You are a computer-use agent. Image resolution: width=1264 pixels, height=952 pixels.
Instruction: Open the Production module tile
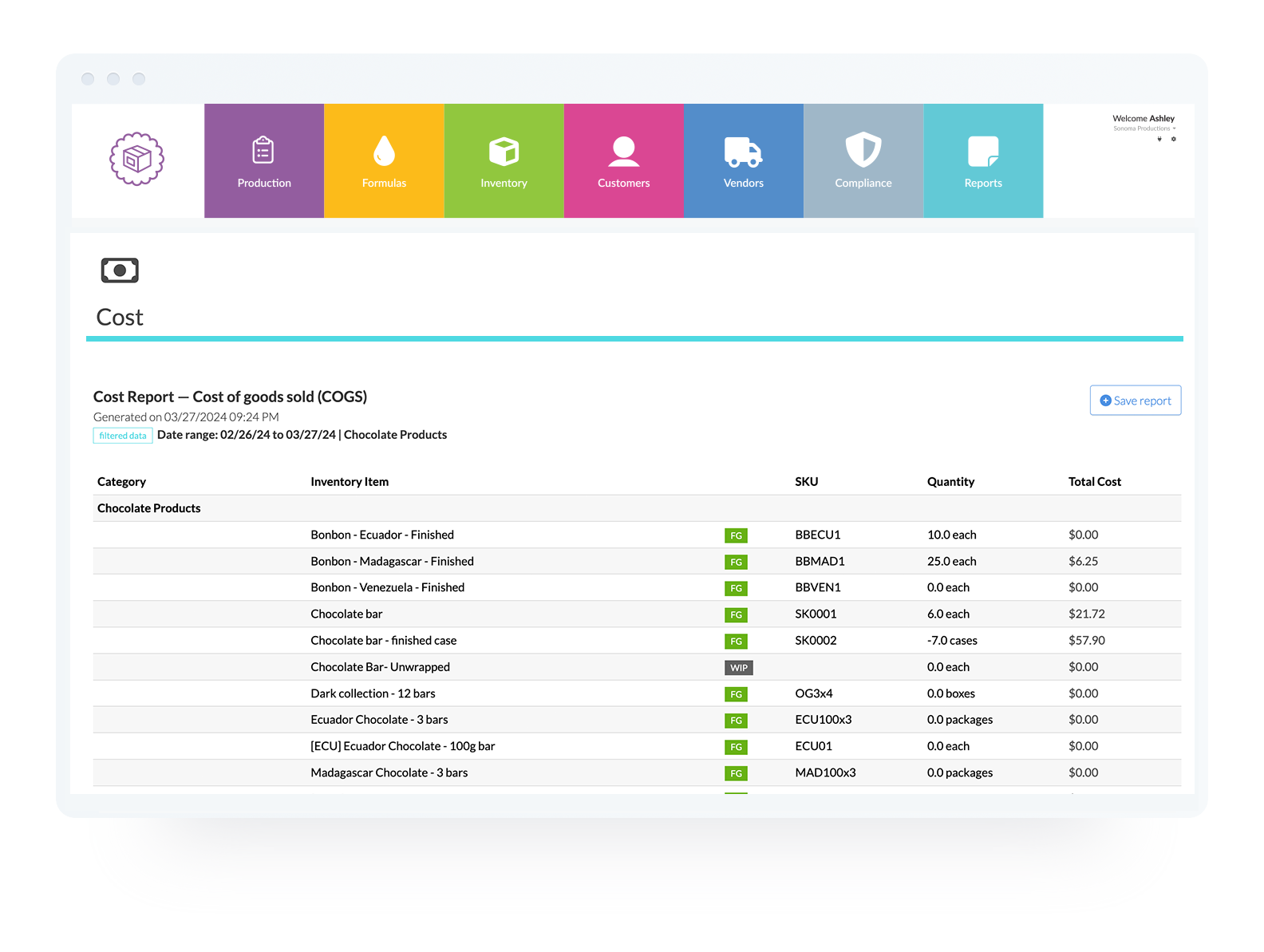264,160
